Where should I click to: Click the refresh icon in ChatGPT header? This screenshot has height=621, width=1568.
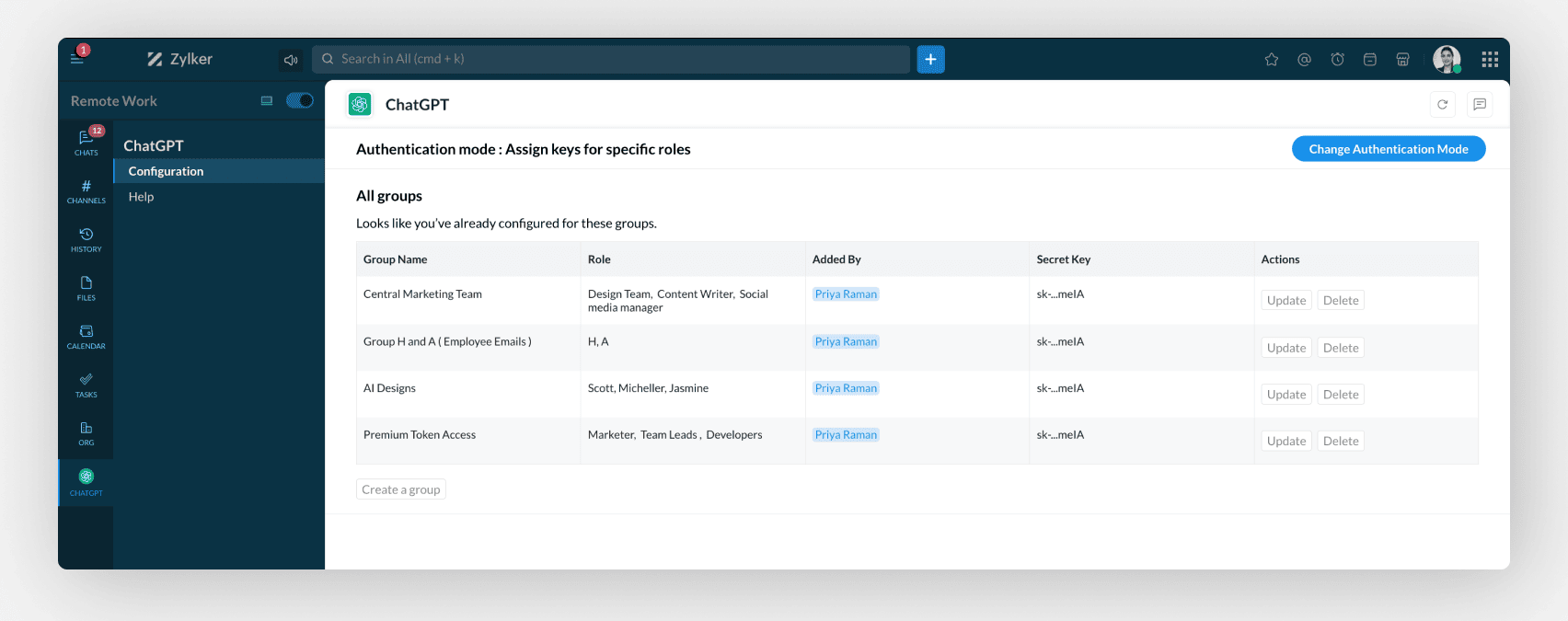[x=1442, y=105]
